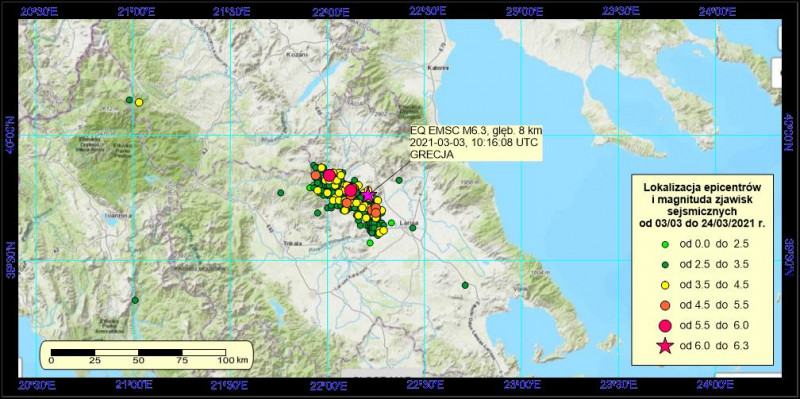Click the Volos city label

pyautogui.click(x=521, y=290)
